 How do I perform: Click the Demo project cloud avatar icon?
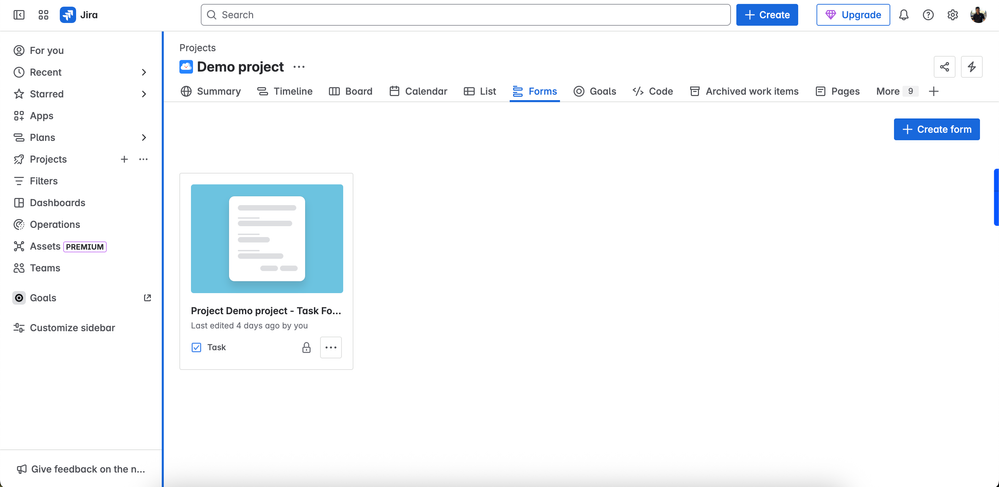[186, 67]
